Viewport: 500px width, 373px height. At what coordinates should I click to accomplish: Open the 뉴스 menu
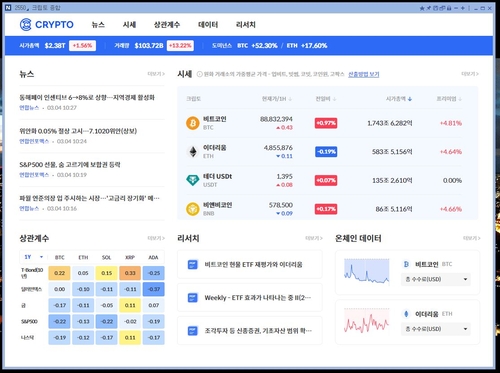tap(98, 25)
